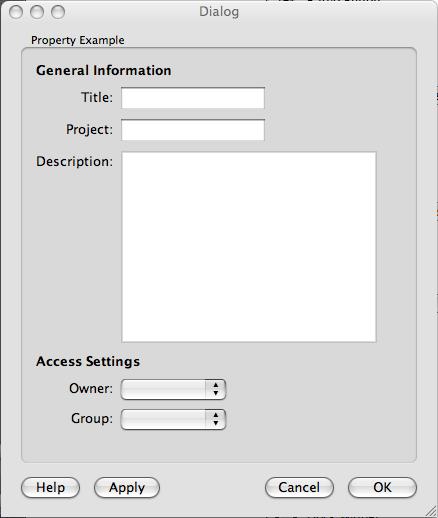438x518 pixels.
Task: Click the Dialog title bar text
Action: coord(219,12)
